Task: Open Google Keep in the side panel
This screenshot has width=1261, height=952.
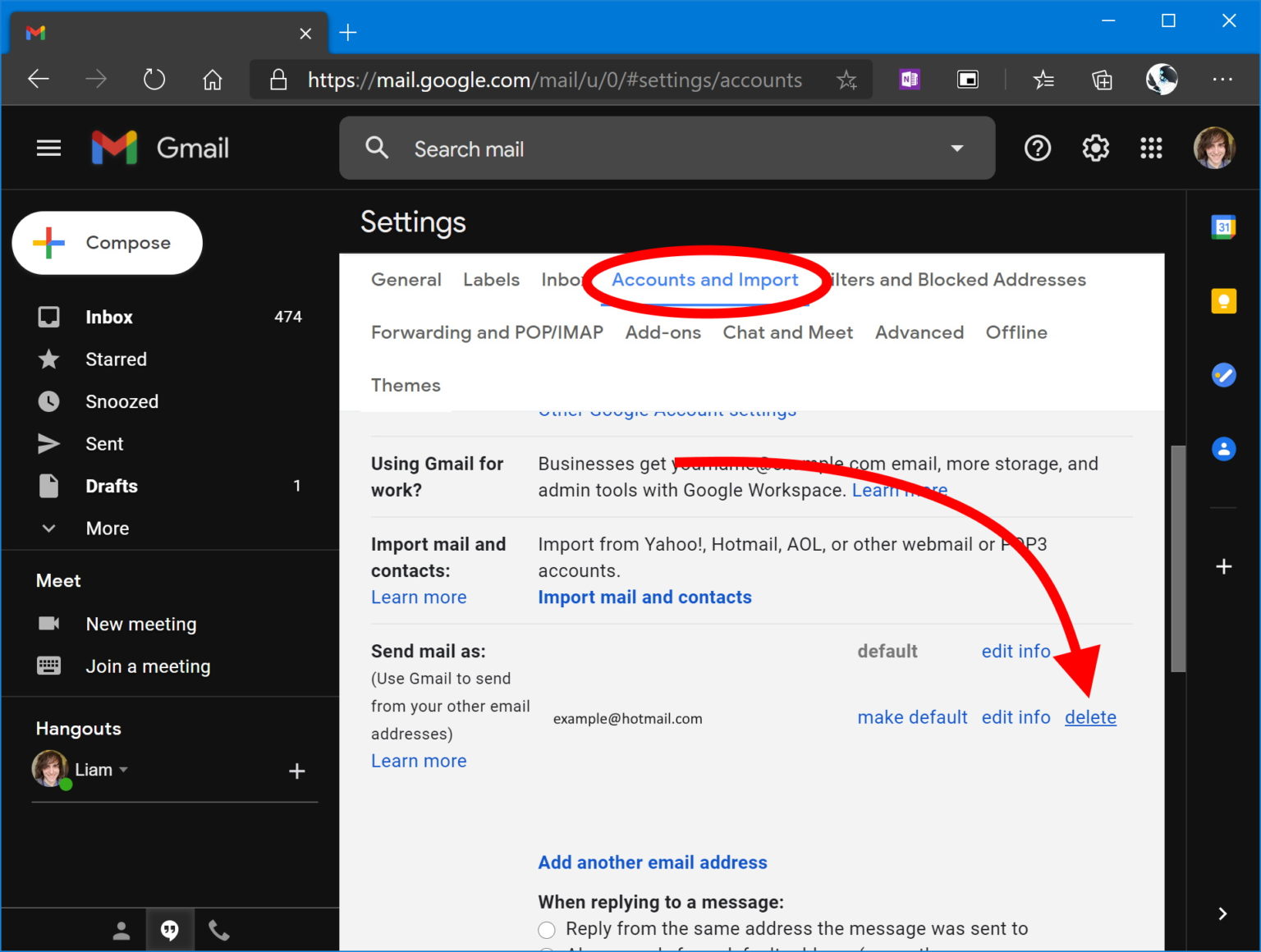Action: (x=1224, y=301)
